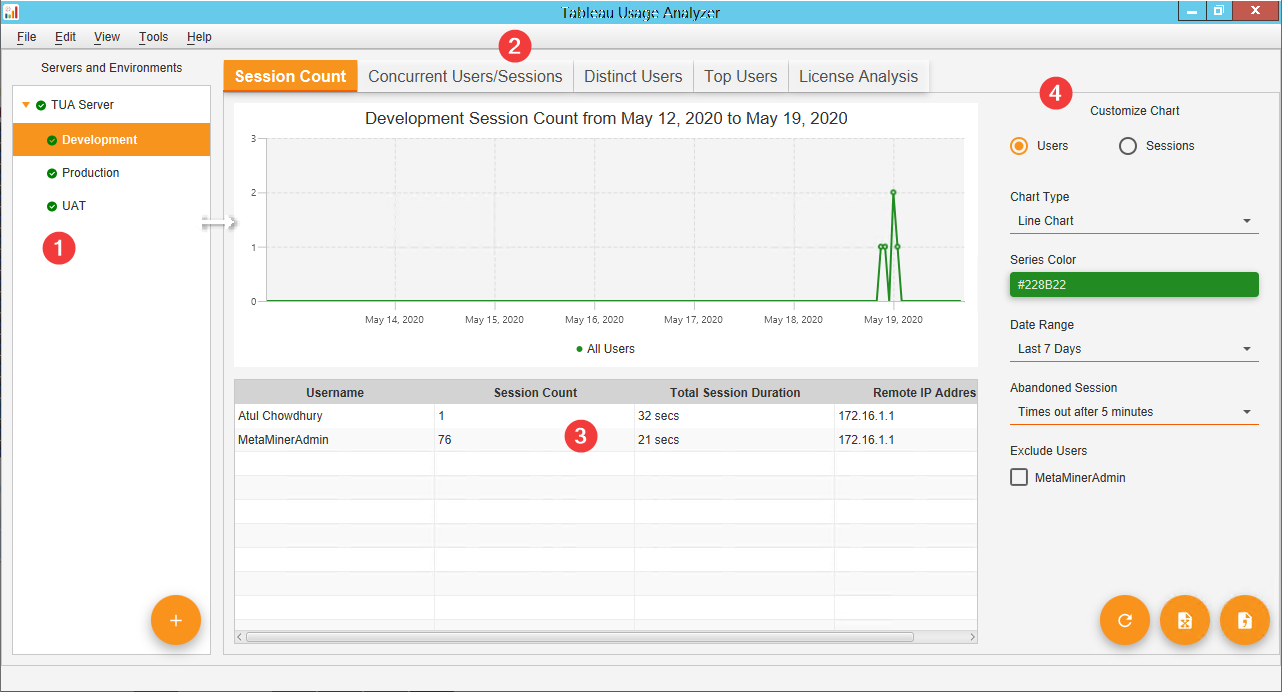Screen dimensions: 1282x692
Task: Click the Development Session Count chart title
Action: [606, 118]
